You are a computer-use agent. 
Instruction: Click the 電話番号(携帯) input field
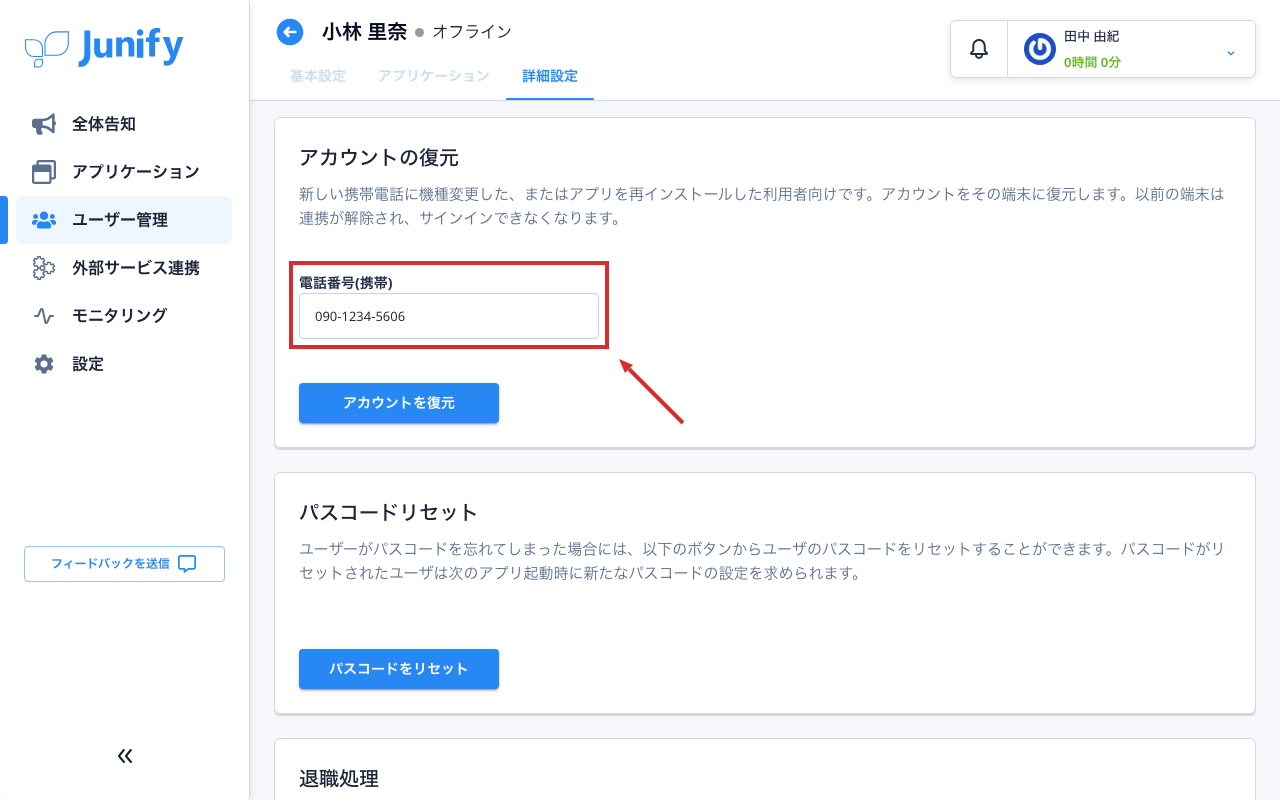coord(449,316)
